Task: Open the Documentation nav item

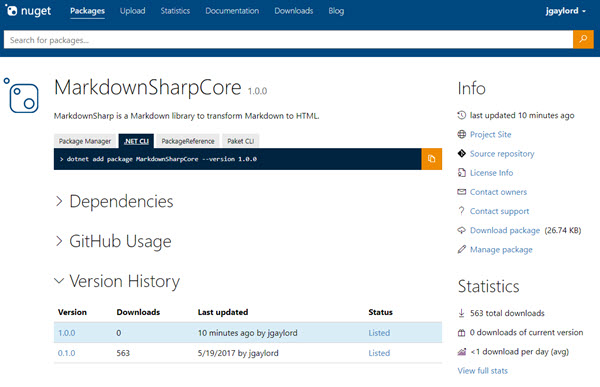Action: [x=232, y=11]
